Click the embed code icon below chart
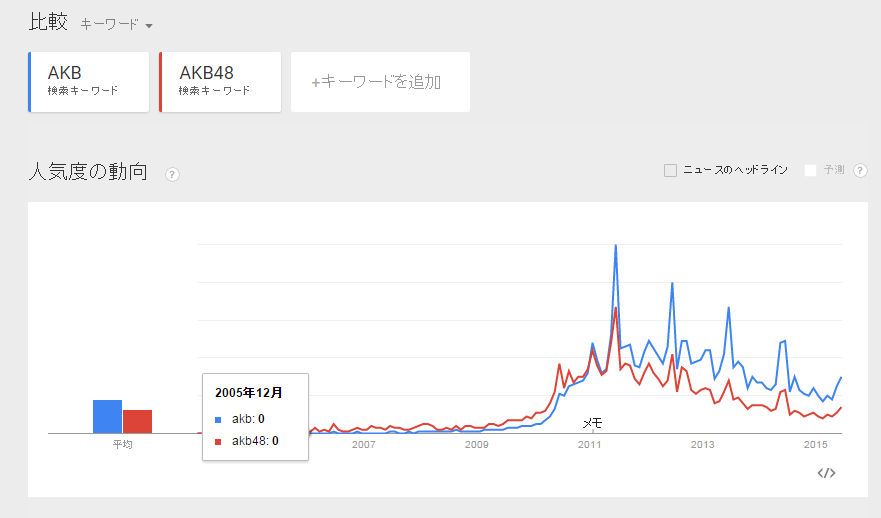881x518 pixels. click(826, 473)
